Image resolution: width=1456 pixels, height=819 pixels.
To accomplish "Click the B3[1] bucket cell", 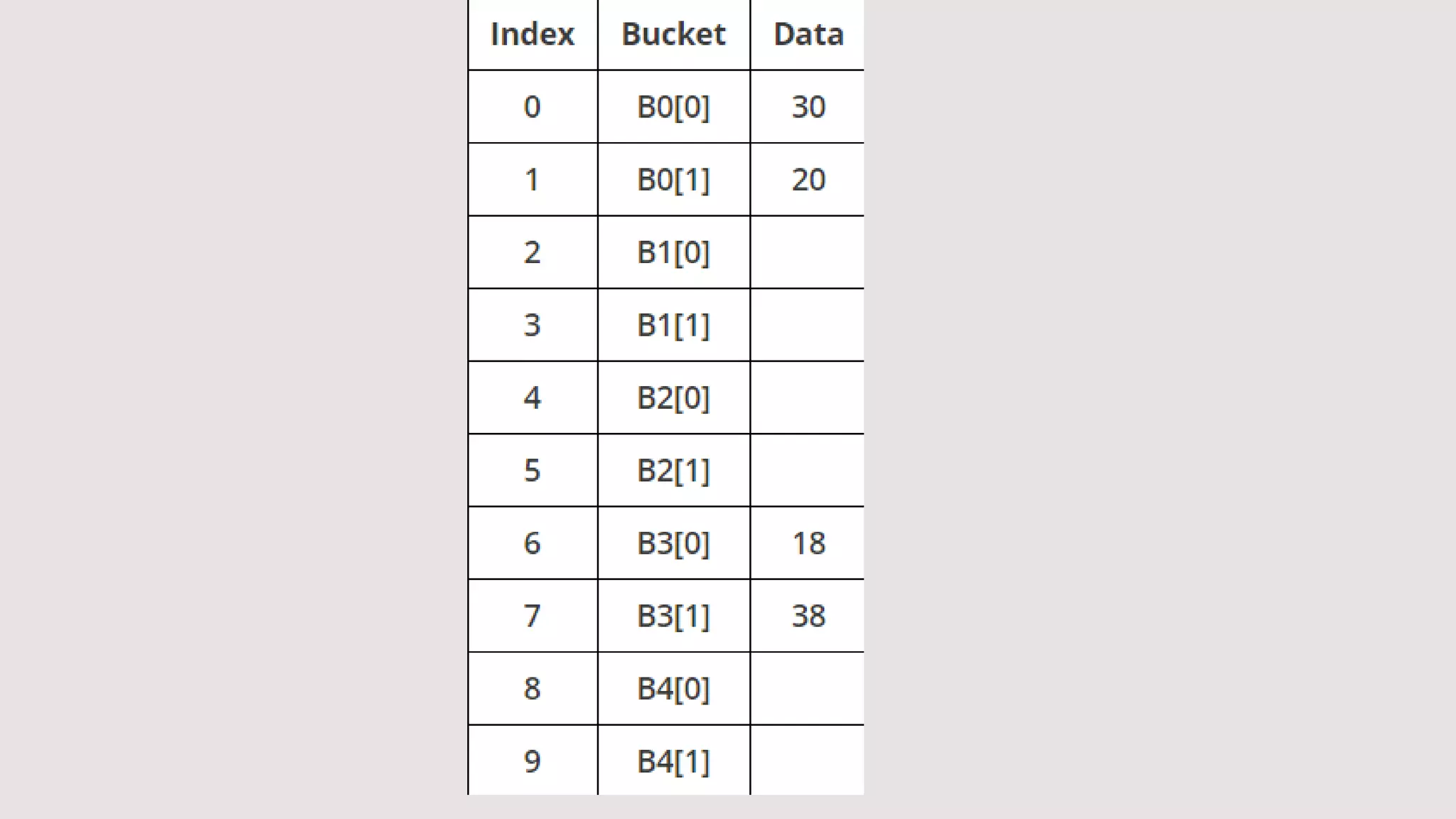I will click(x=673, y=616).
